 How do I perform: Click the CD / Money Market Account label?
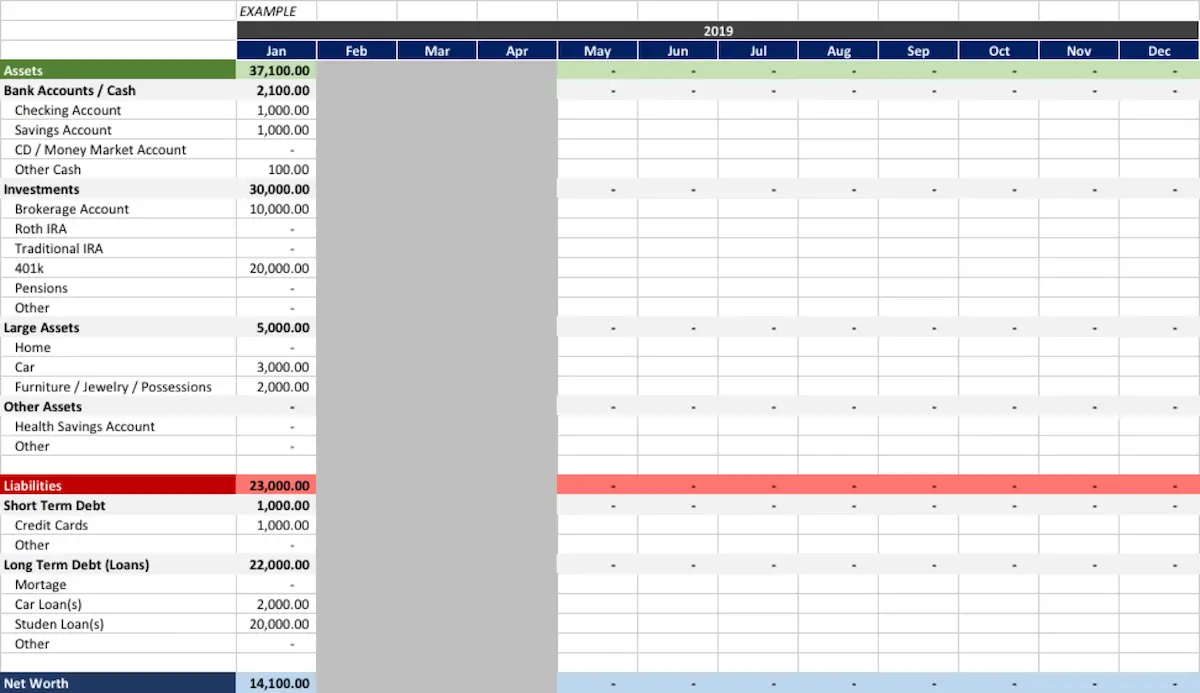click(100, 150)
